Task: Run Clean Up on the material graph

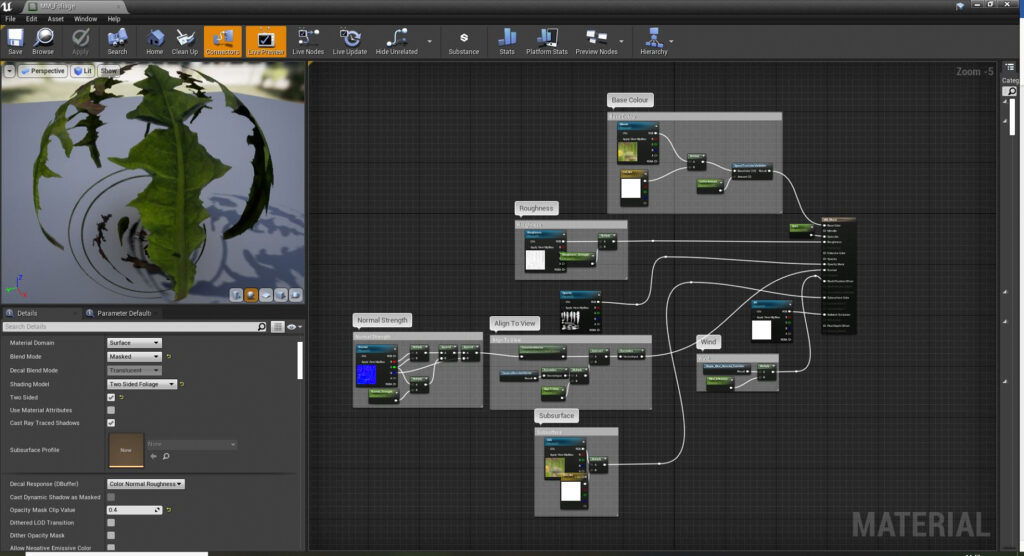Action: [185, 40]
